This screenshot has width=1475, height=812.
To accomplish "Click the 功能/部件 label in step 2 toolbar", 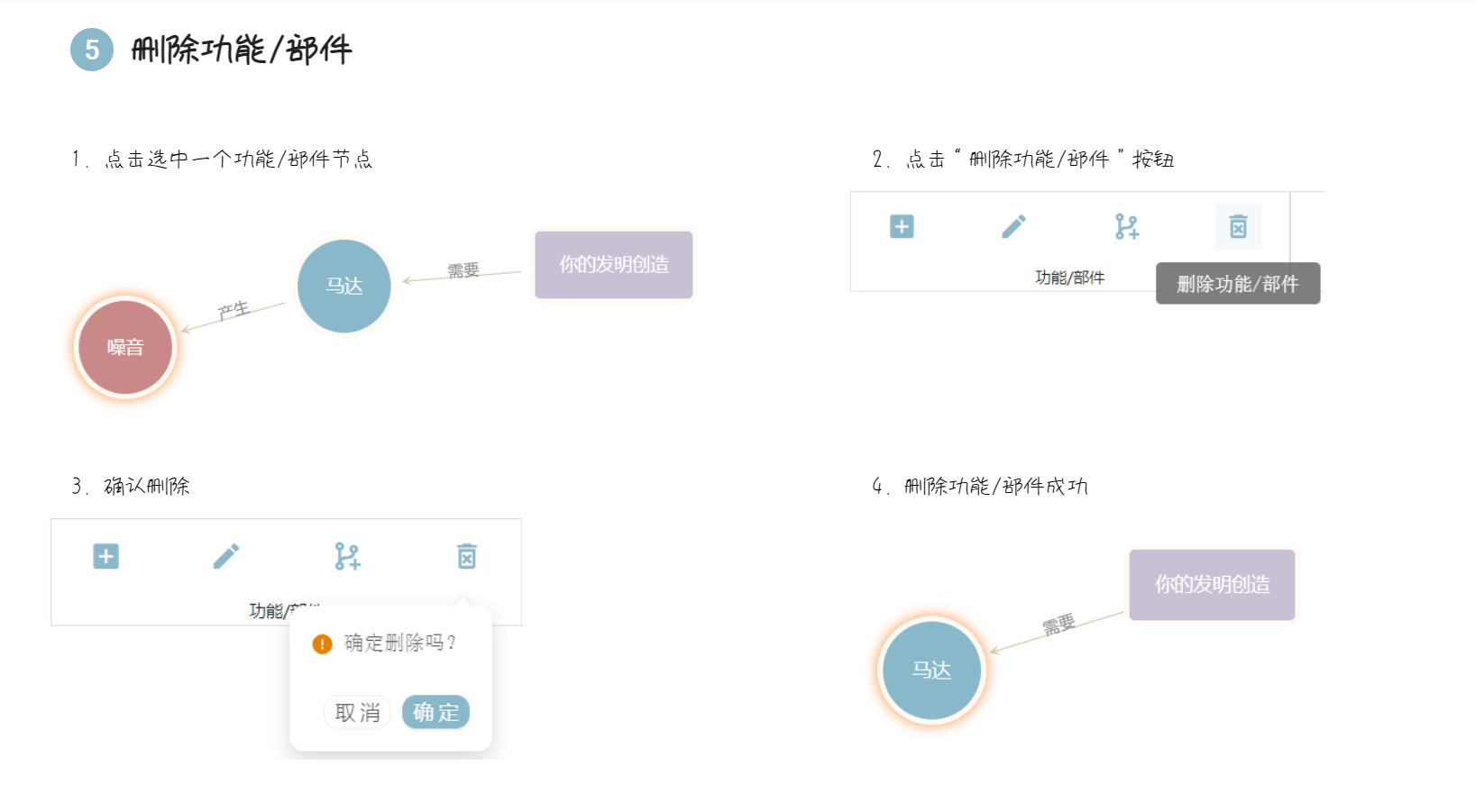I will [x=1071, y=278].
